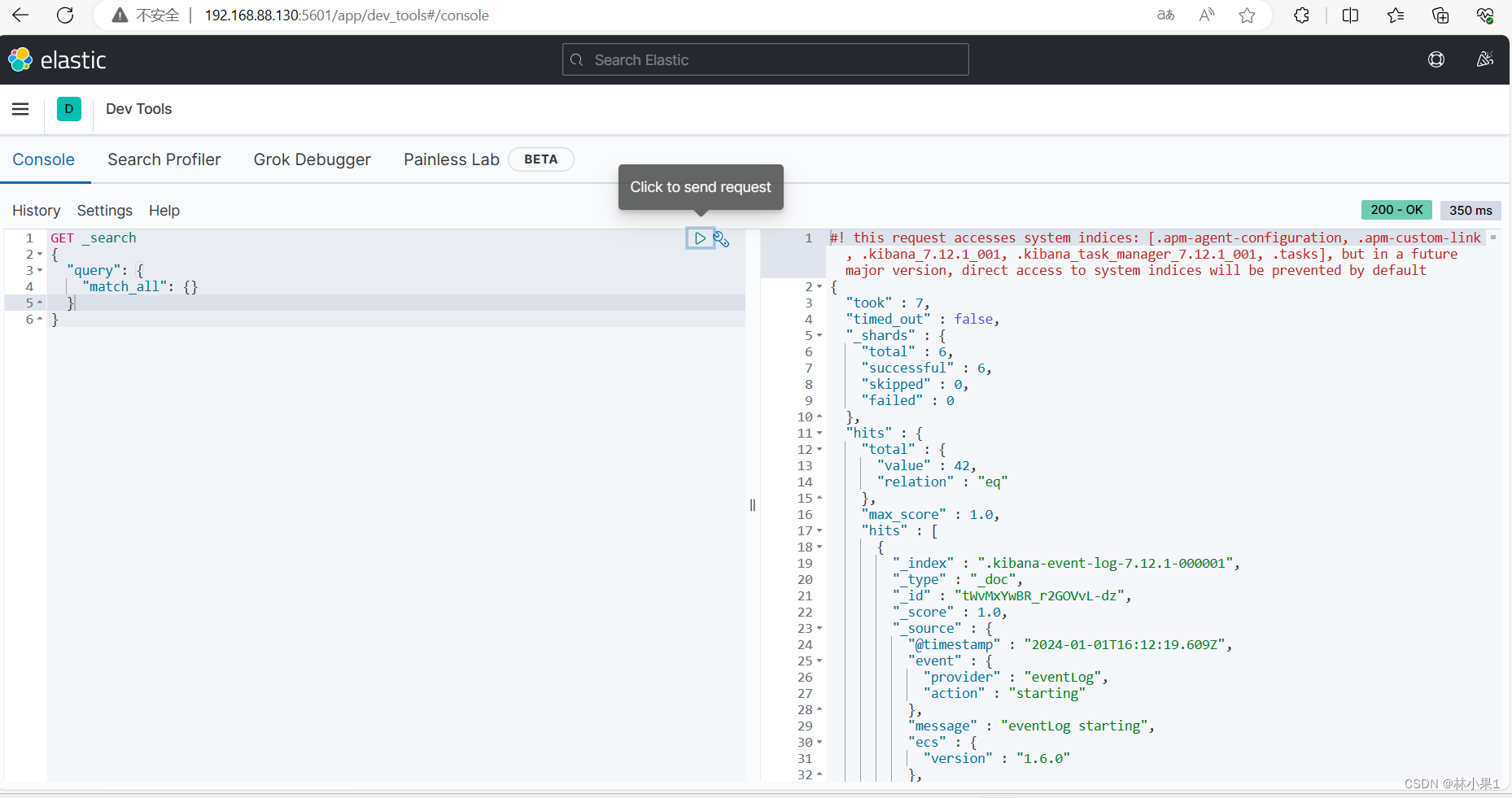
Task: Click the "_id" value line
Action: pyautogui.click(x=1012, y=596)
